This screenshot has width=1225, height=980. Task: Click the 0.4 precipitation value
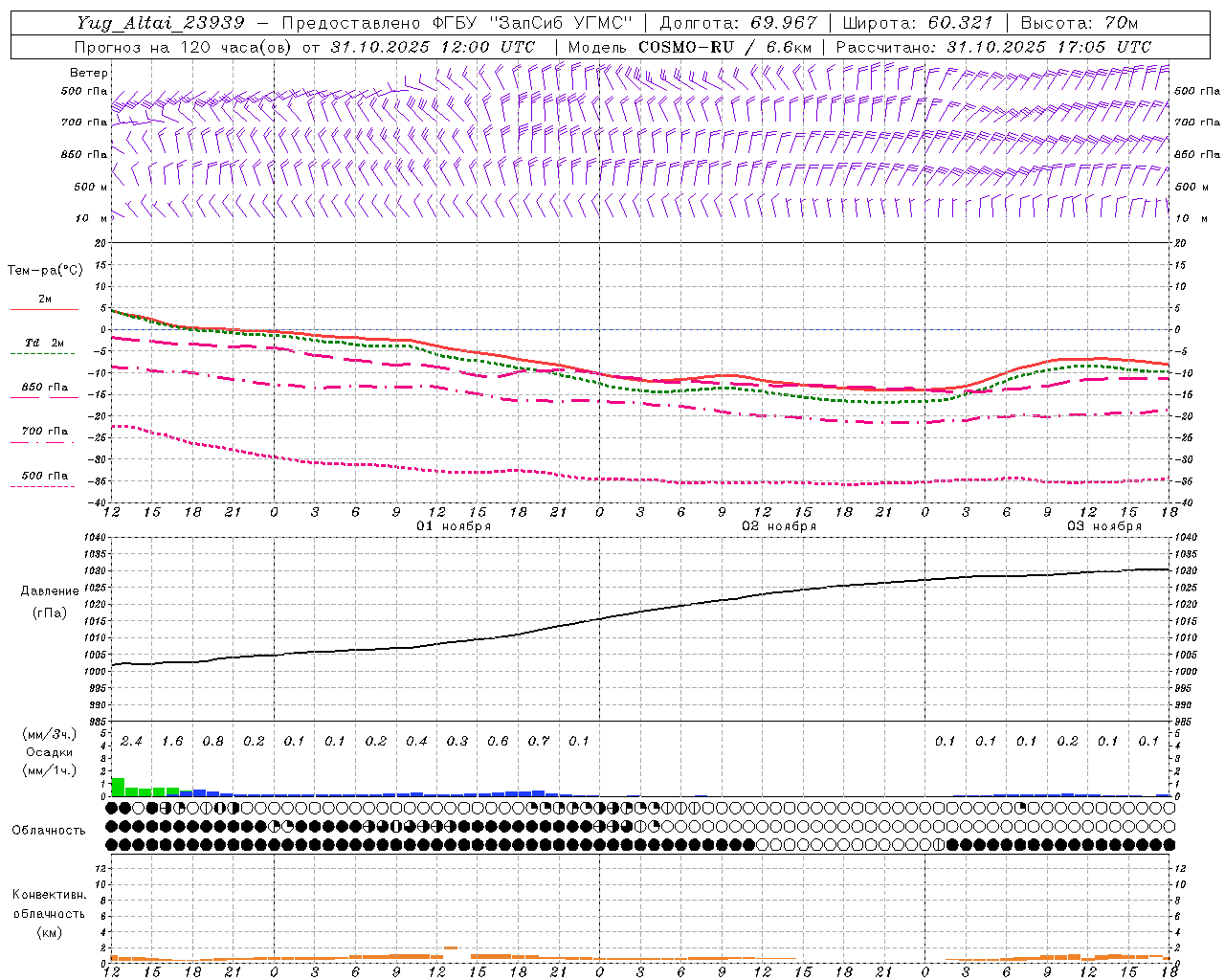[416, 742]
